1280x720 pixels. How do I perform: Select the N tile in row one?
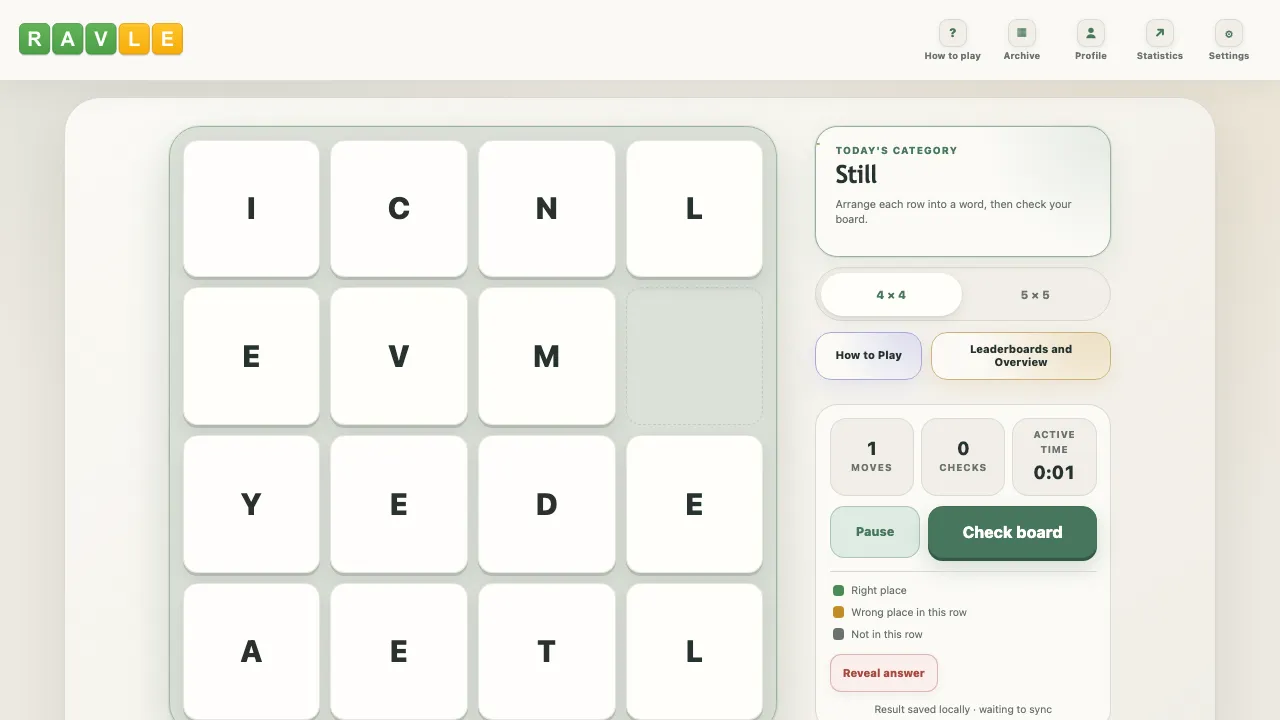(x=547, y=208)
